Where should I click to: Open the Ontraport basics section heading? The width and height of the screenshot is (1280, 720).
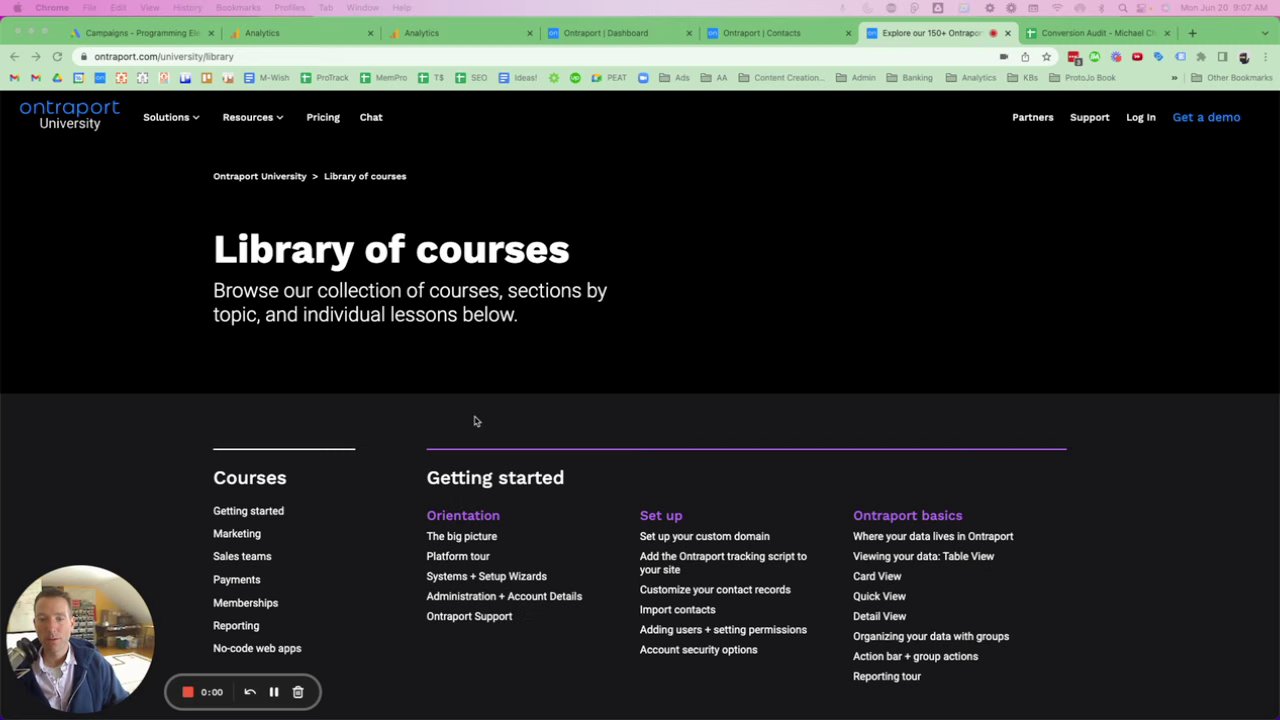[908, 515]
